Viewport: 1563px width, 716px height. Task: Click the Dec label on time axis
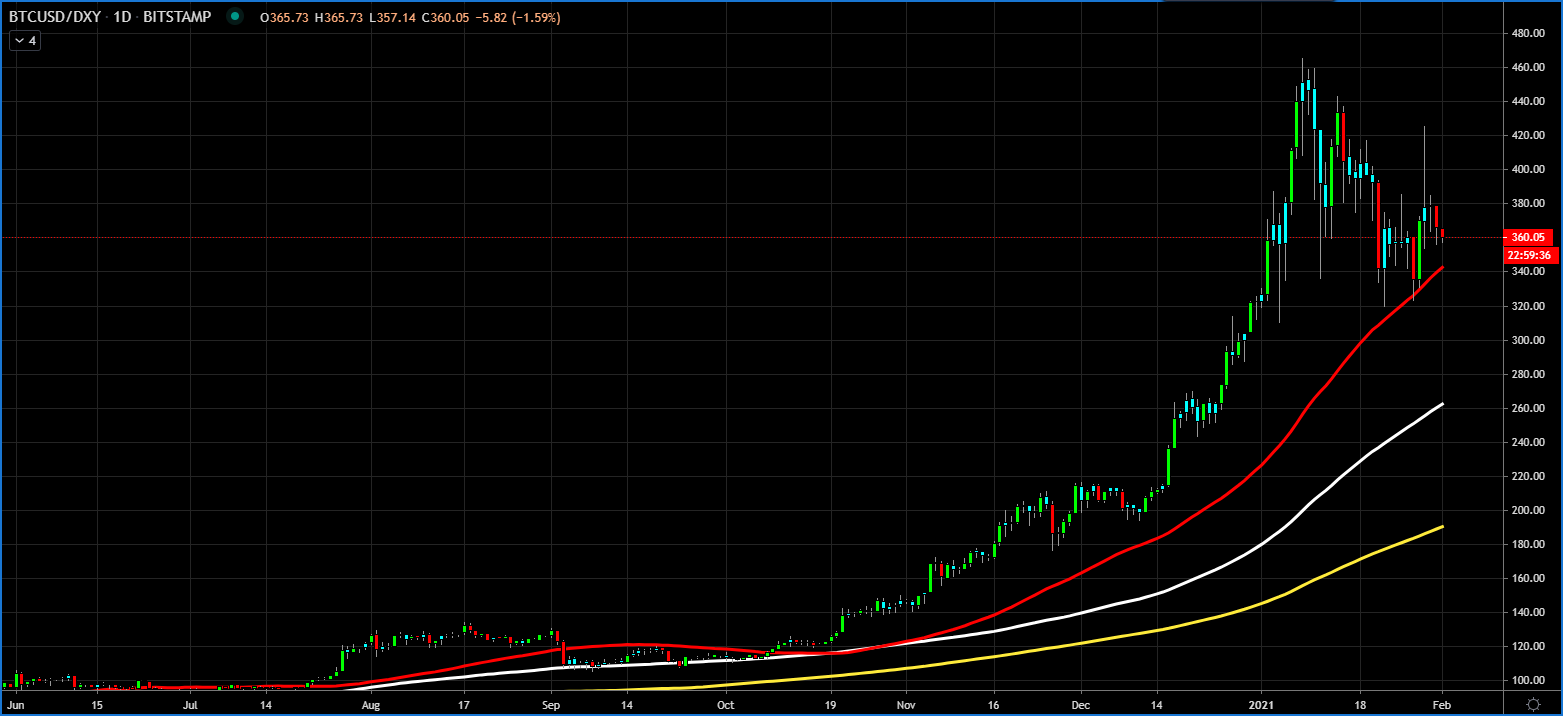(1080, 704)
